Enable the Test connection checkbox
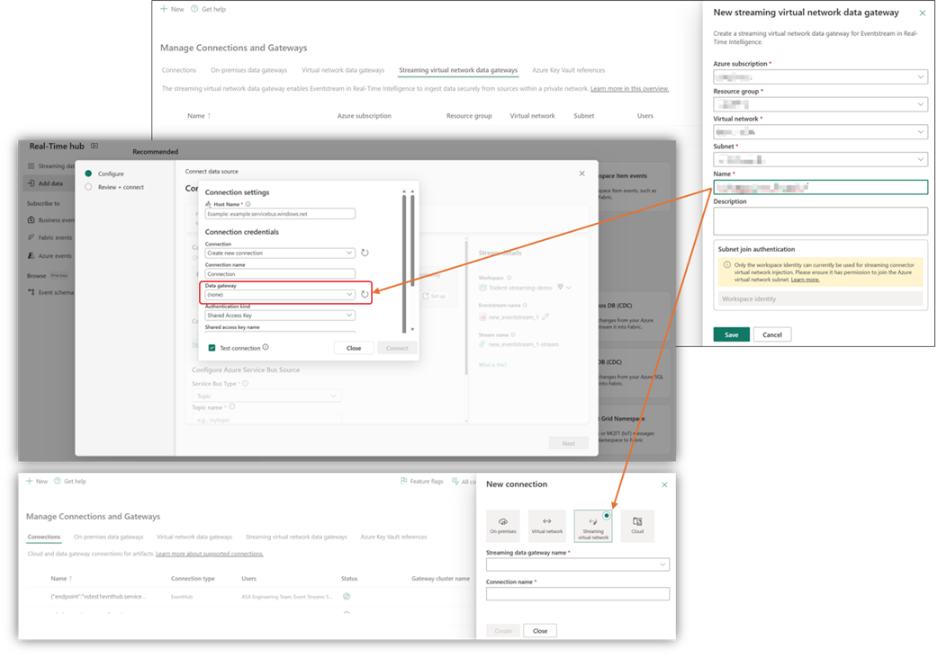The height and width of the screenshot is (658, 936). pyautogui.click(x=211, y=348)
